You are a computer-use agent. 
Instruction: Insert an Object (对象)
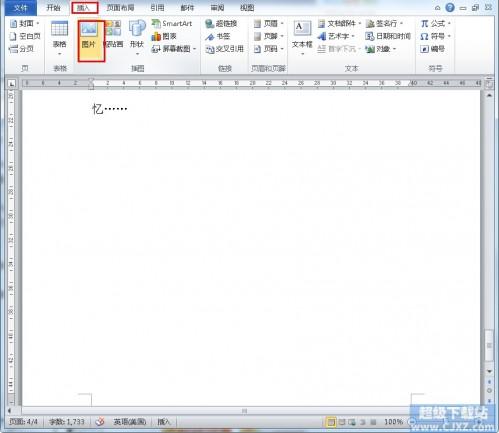[x=381, y=49]
